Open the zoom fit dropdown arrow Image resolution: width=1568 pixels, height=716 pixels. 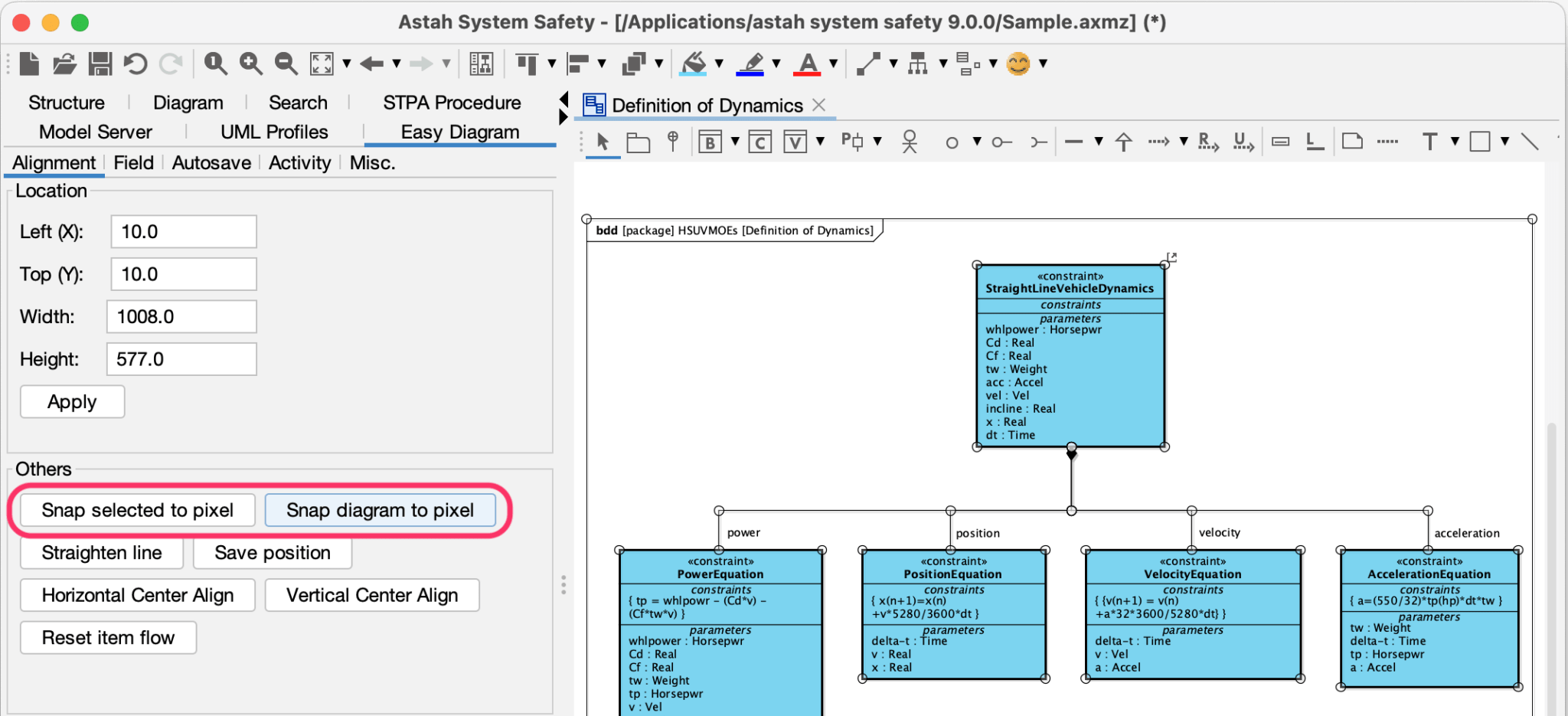pyautogui.click(x=347, y=64)
